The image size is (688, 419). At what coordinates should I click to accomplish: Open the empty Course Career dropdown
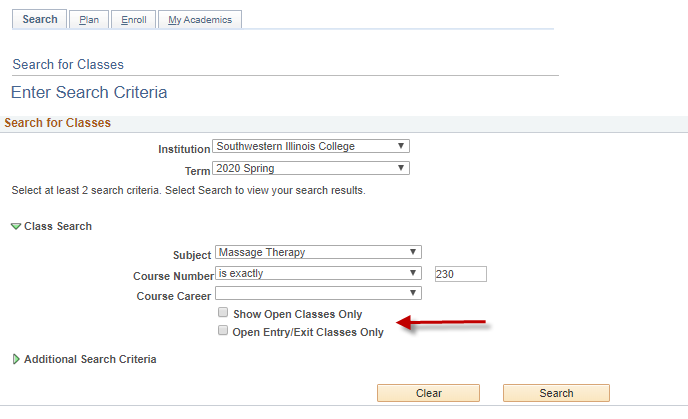(318, 294)
